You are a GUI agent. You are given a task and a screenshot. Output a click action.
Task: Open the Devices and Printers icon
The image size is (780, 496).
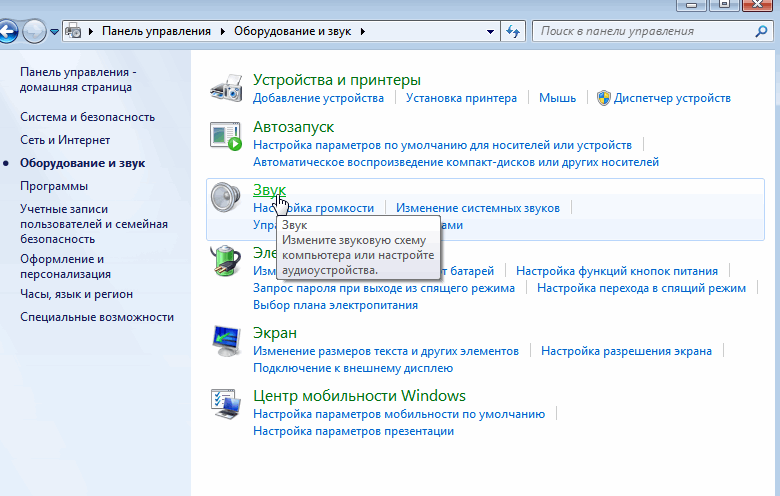pos(226,88)
